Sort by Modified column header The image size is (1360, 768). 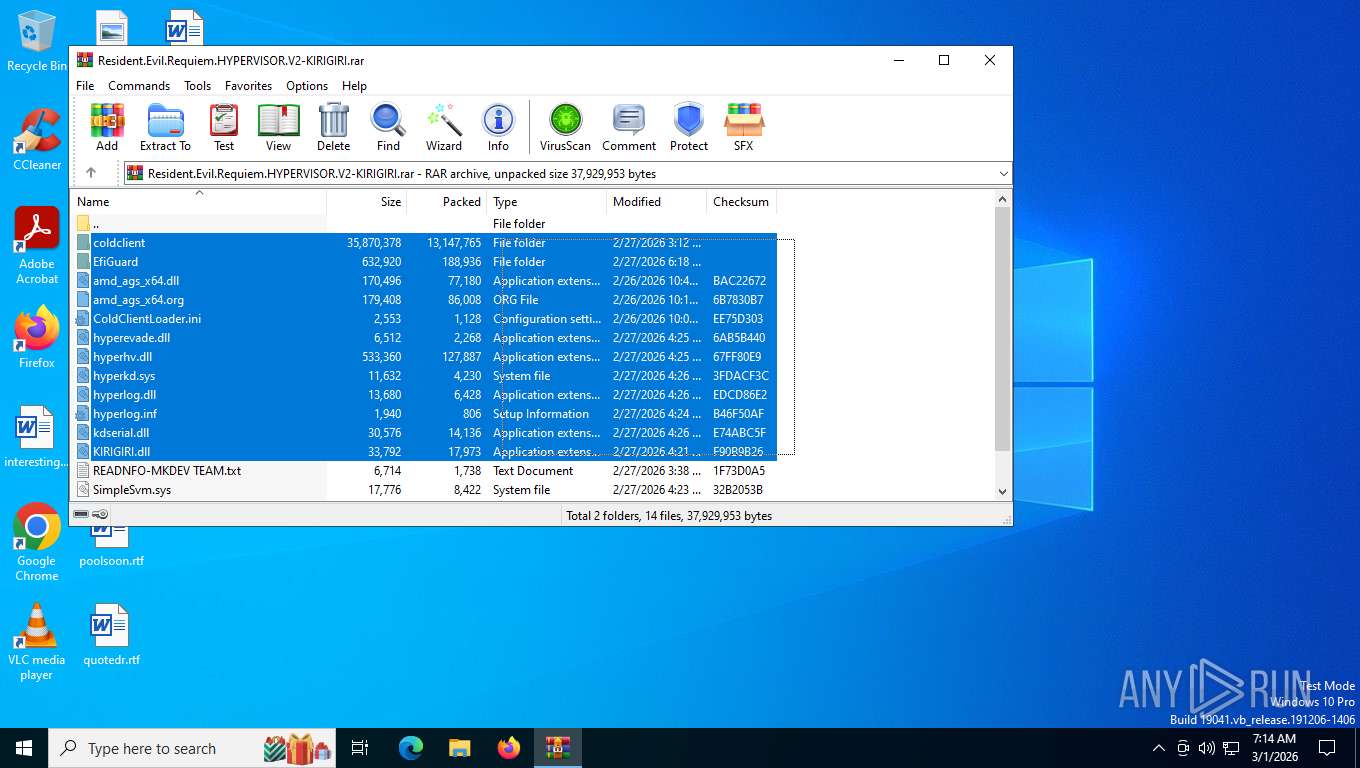(x=656, y=202)
